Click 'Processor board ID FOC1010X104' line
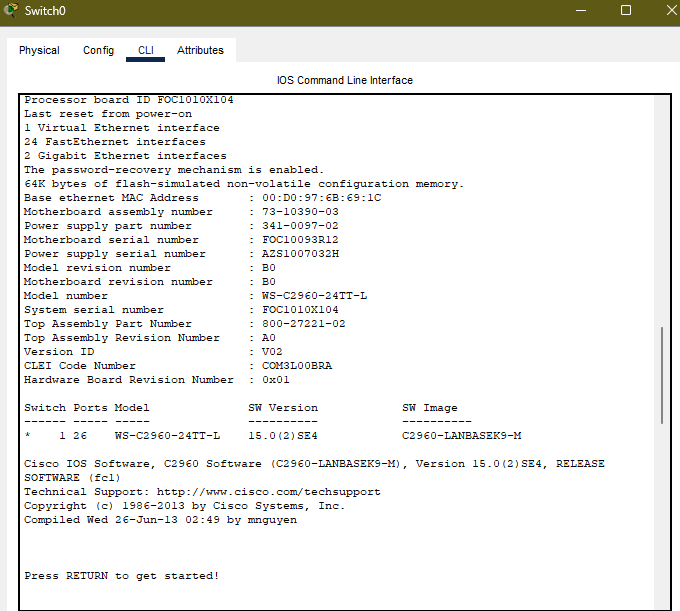 [129, 100]
